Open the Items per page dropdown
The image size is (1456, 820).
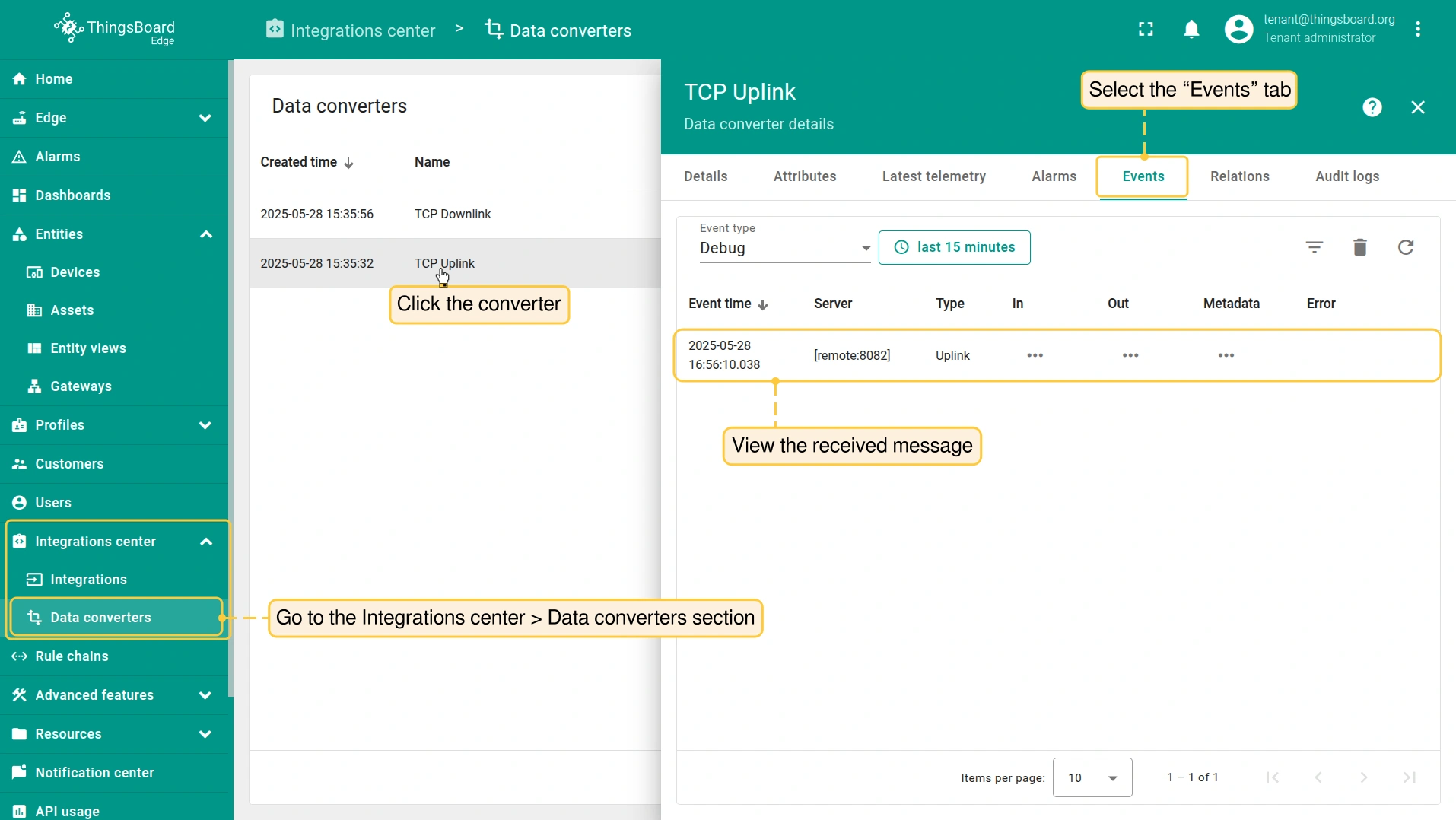tap(1092, 777)
